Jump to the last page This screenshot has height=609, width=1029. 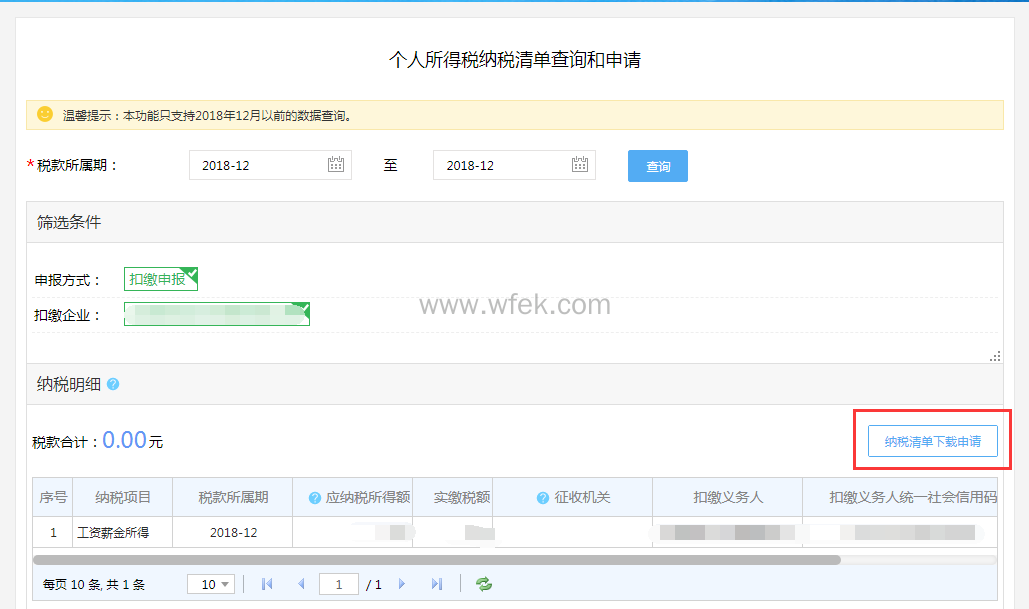click(437, 583)
